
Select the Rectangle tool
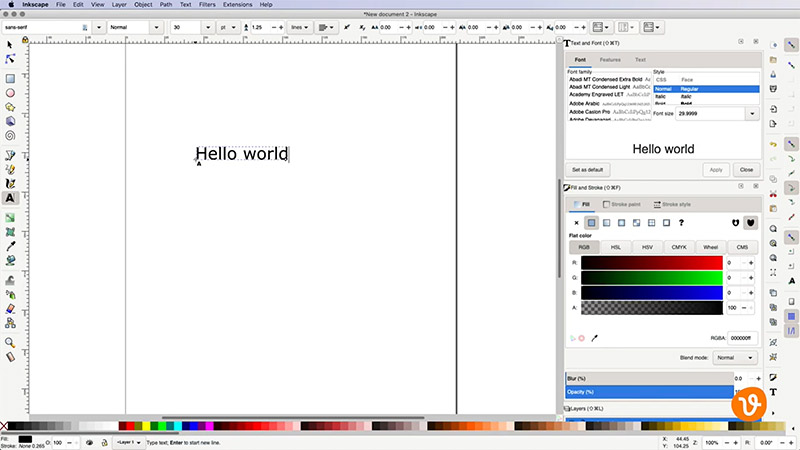click(10, 79)
